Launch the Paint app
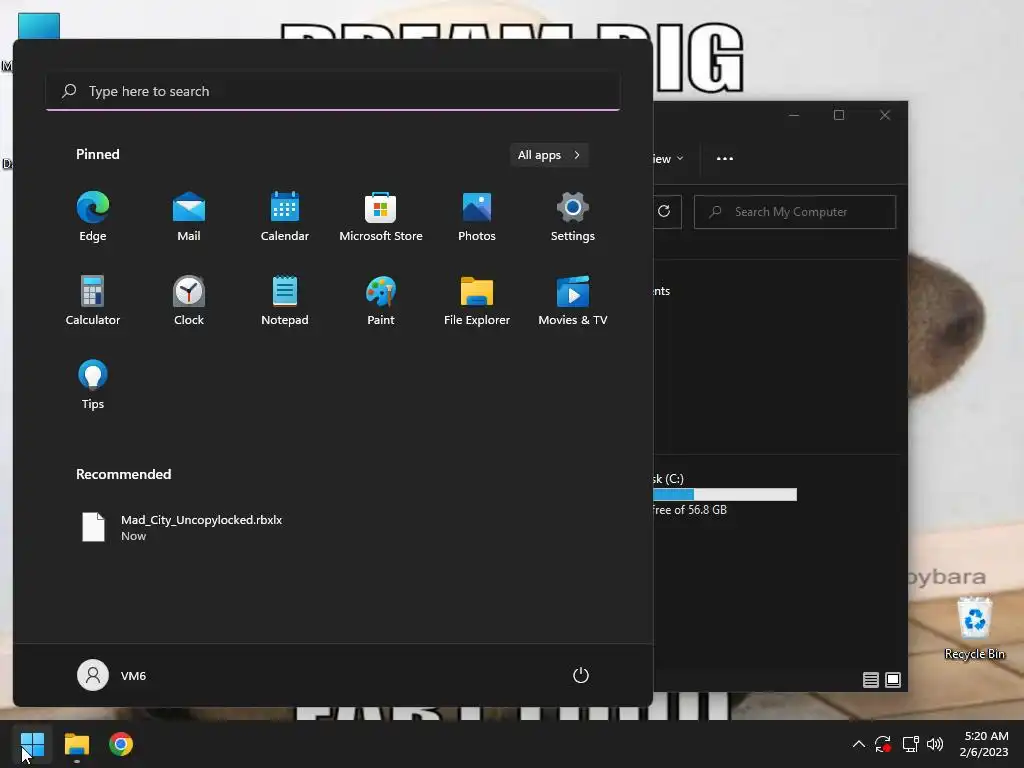This screenshot has height=768, width=1024. tap(381, 301)
